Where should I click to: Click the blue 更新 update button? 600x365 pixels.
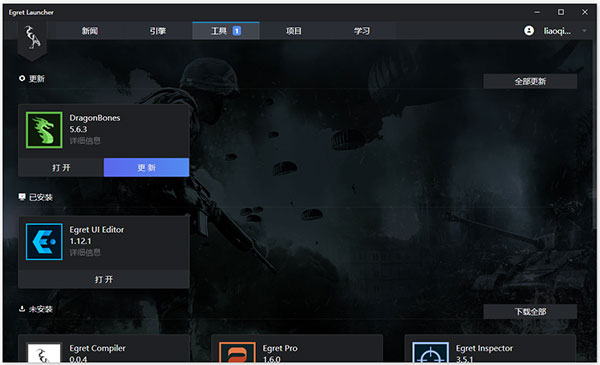click(x=147, y=168)
